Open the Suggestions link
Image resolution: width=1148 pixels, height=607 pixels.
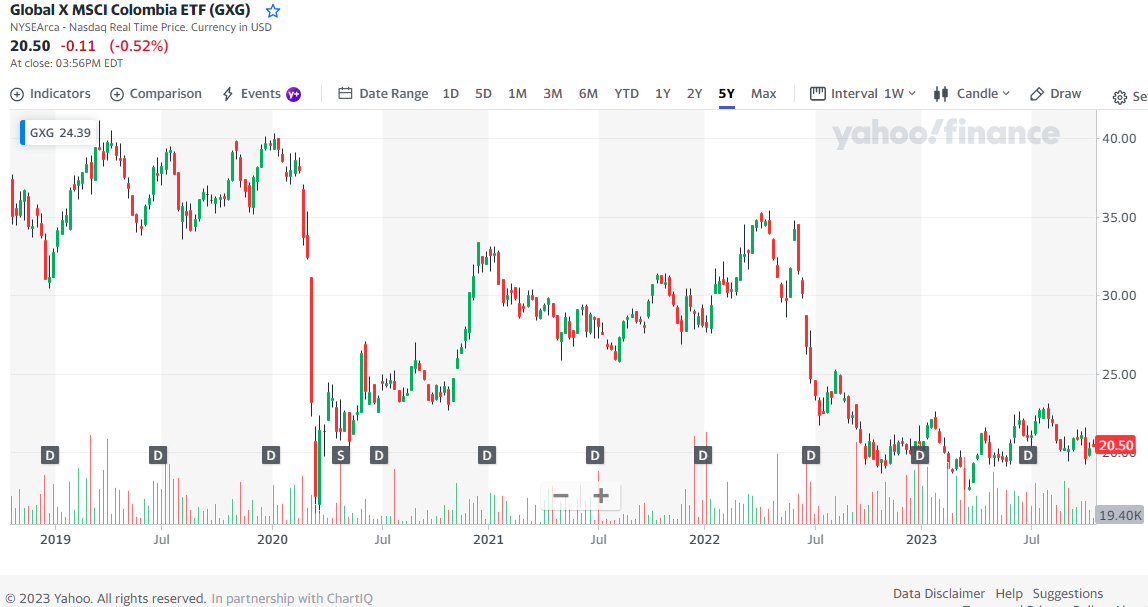(x=1067, y=593)
